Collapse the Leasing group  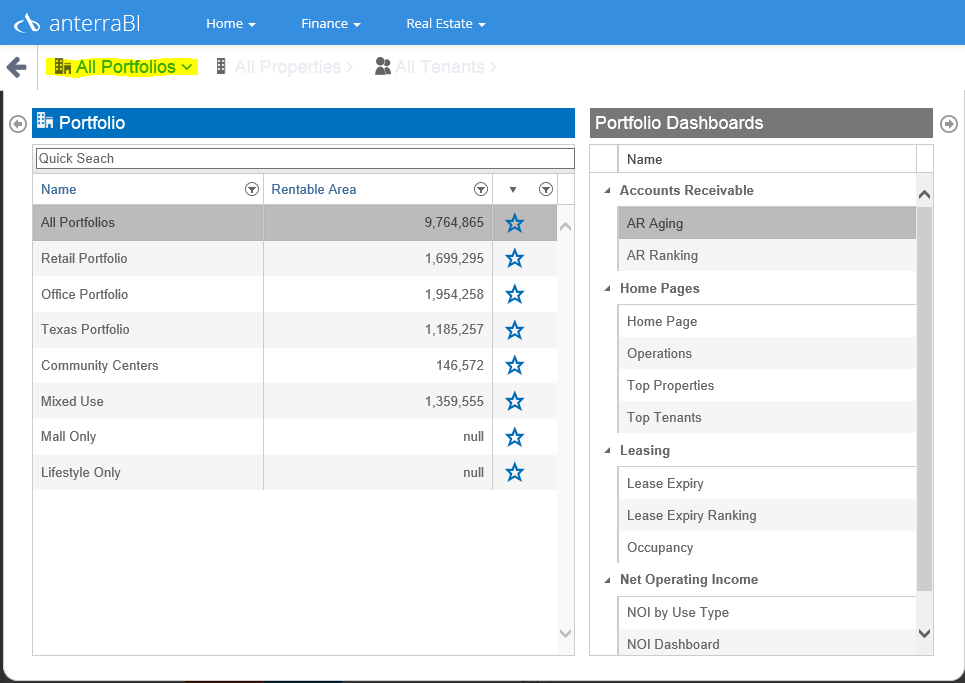click(607, 450)
